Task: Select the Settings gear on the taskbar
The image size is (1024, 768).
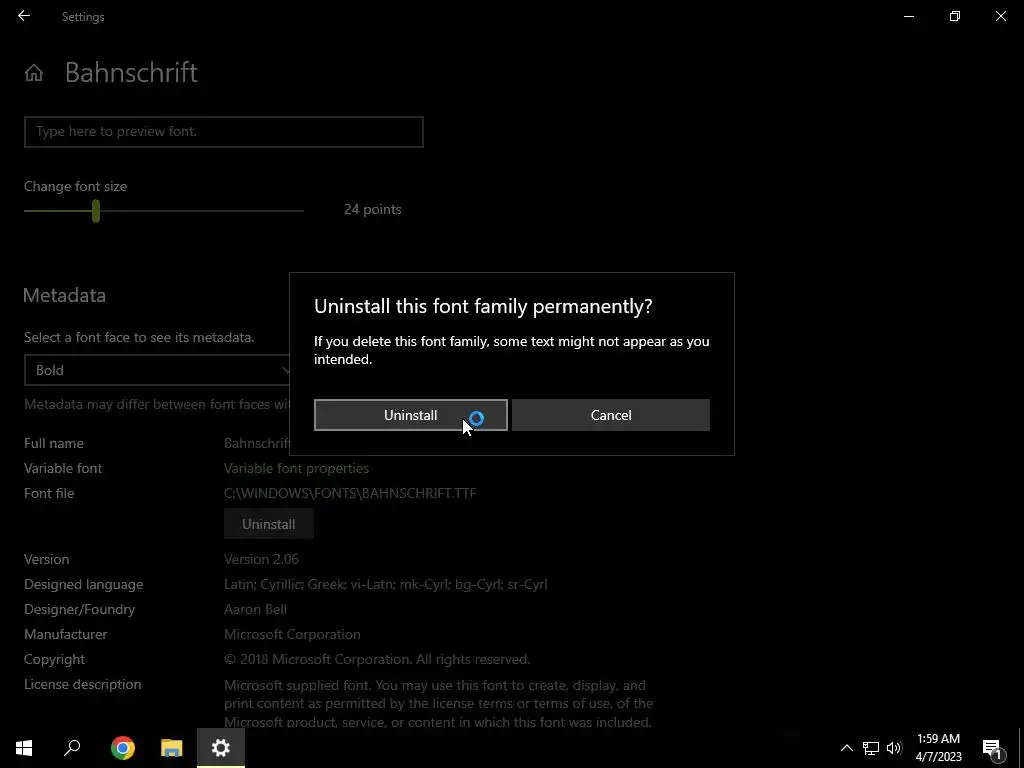Action: (x=221, y=748)
